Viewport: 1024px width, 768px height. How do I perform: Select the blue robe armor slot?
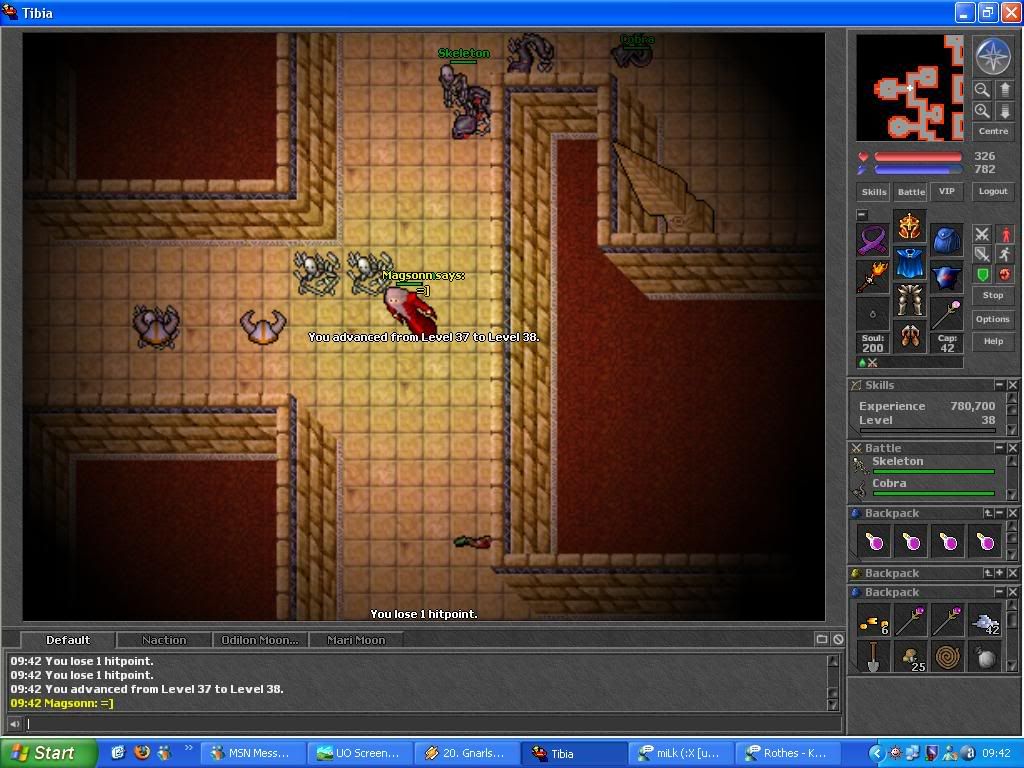[910, 263]
